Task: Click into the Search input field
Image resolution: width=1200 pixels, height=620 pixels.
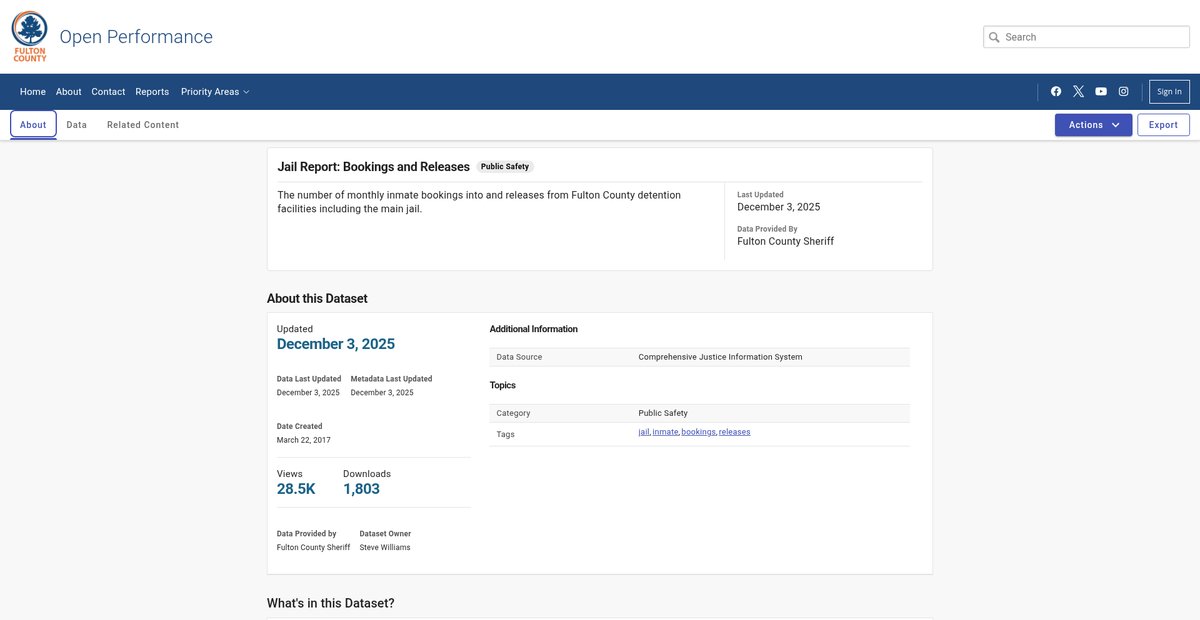Action: 1090,37
